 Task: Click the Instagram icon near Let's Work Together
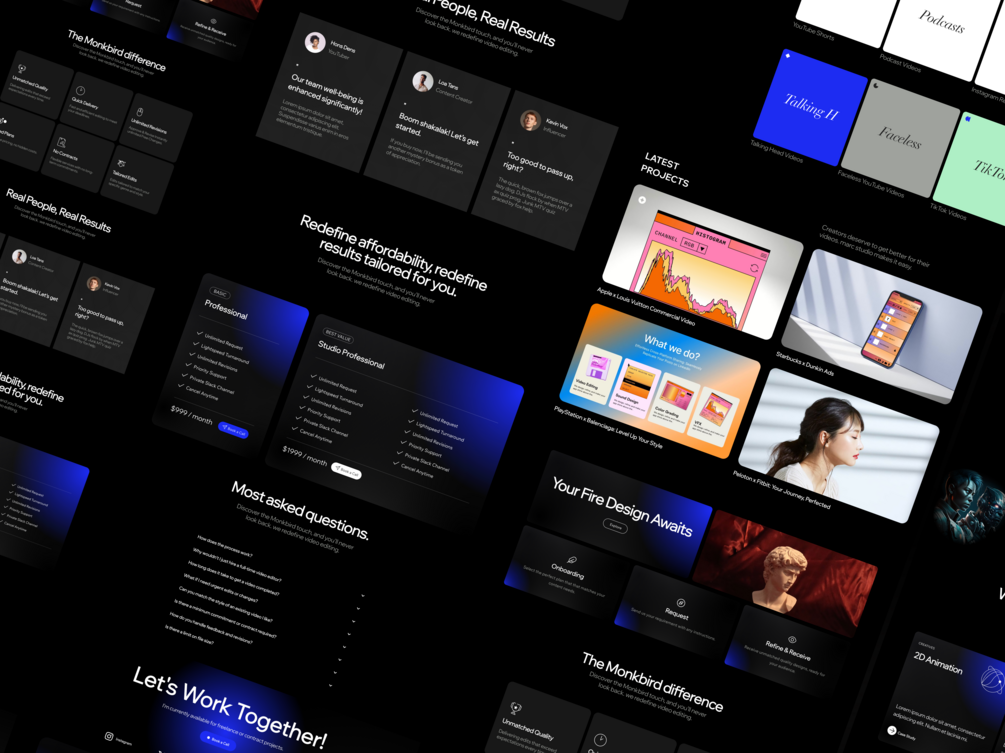click(x=109, y=736)
